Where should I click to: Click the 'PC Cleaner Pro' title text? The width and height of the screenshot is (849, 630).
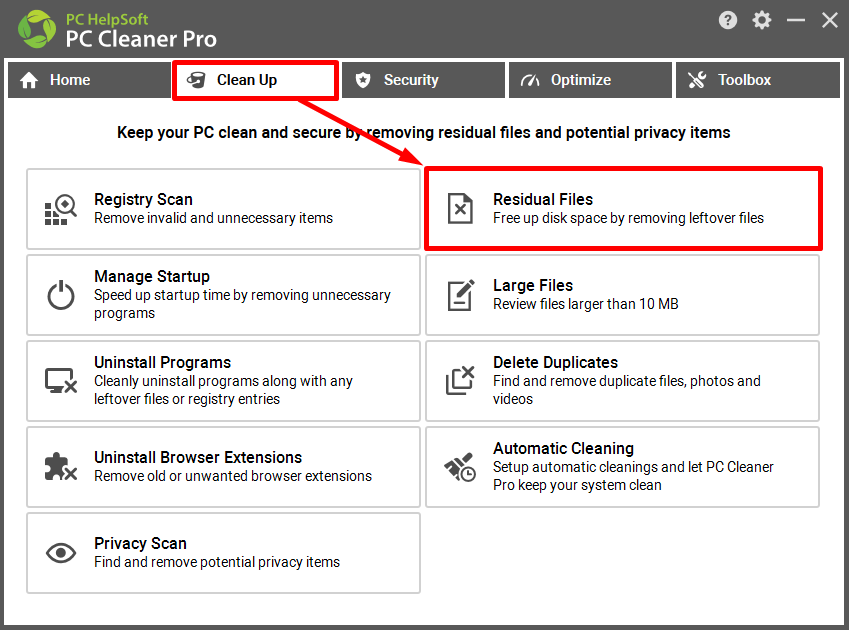141,39
